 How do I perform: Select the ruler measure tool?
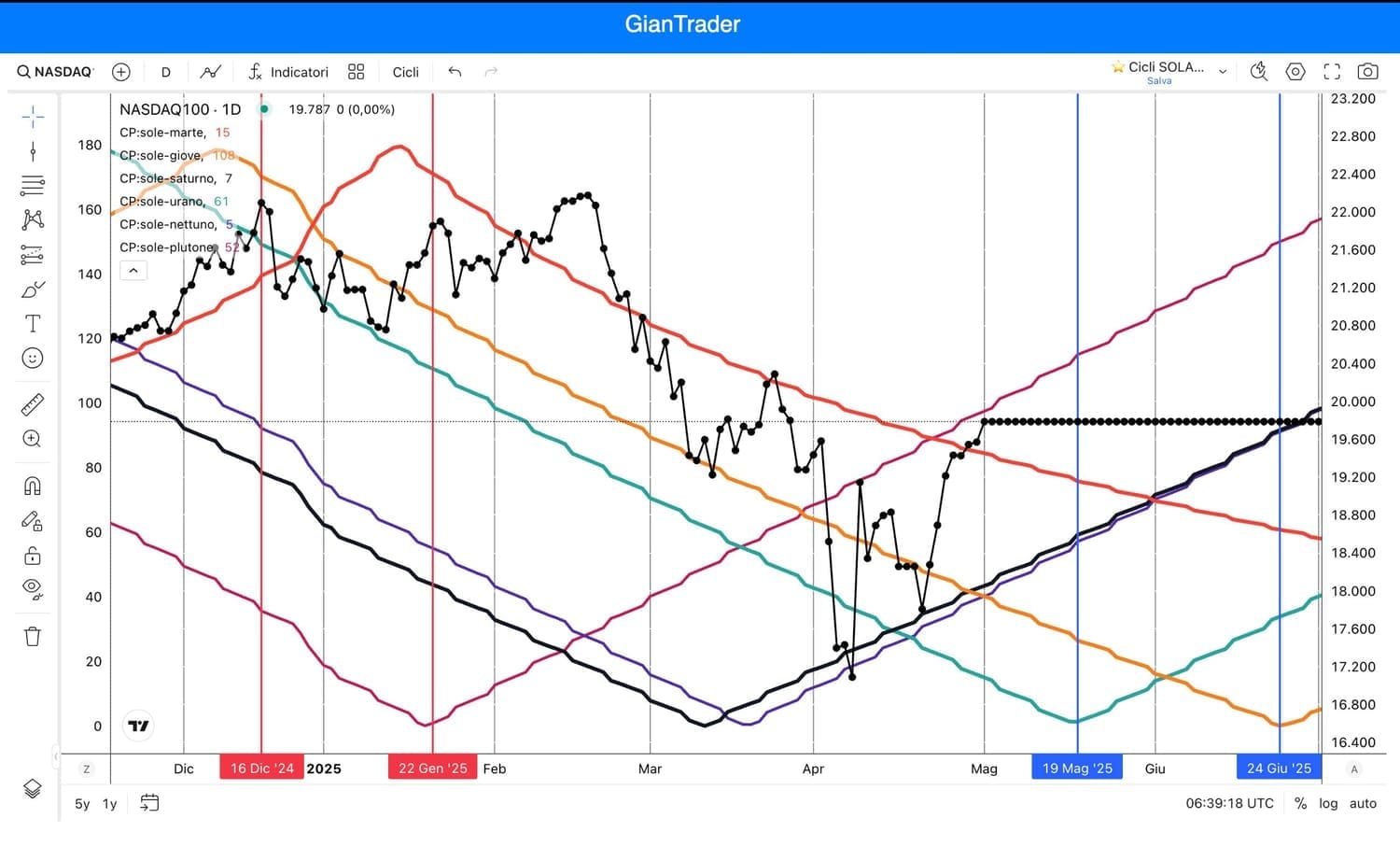tap(33, 404)
